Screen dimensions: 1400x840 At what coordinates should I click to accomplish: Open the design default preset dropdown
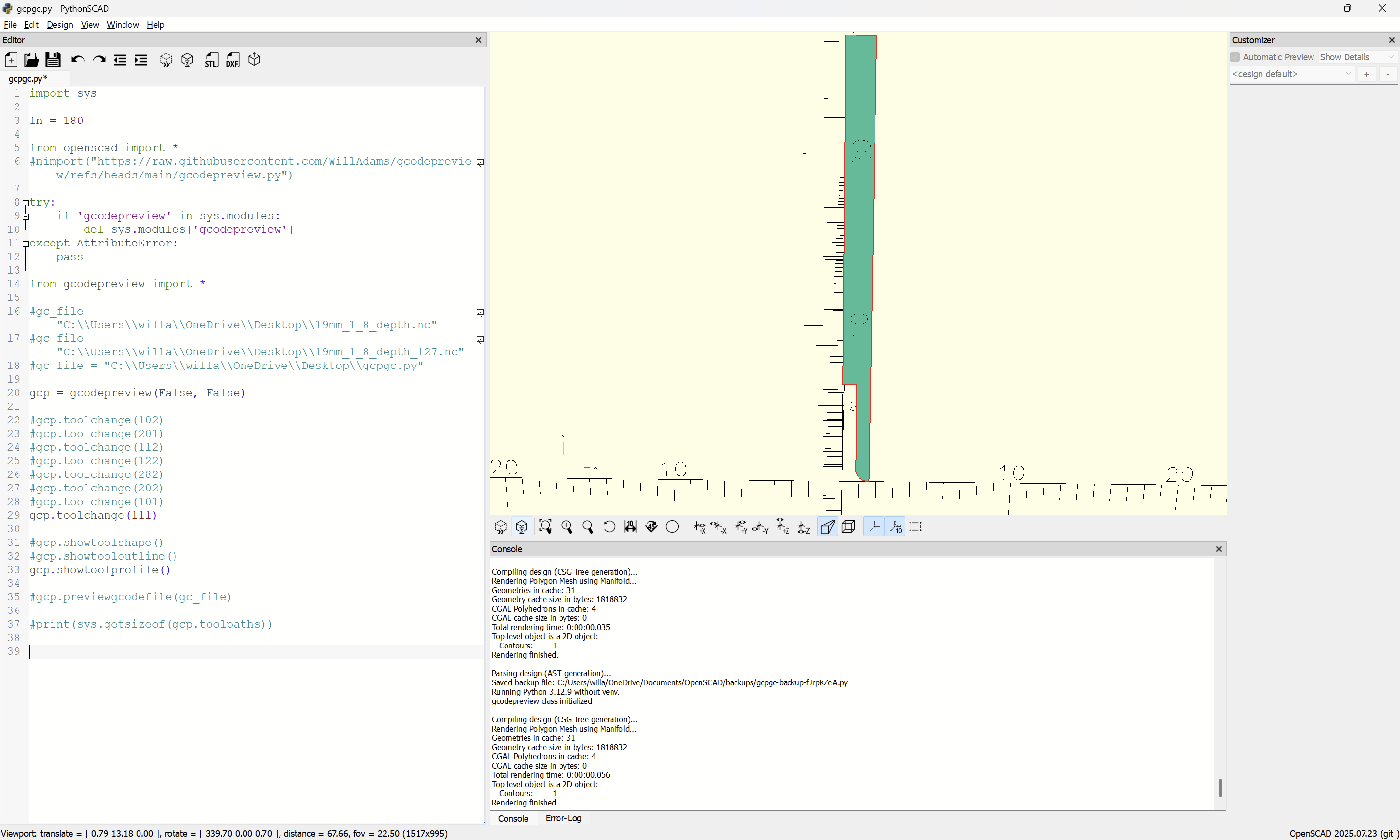[1292, 74]
